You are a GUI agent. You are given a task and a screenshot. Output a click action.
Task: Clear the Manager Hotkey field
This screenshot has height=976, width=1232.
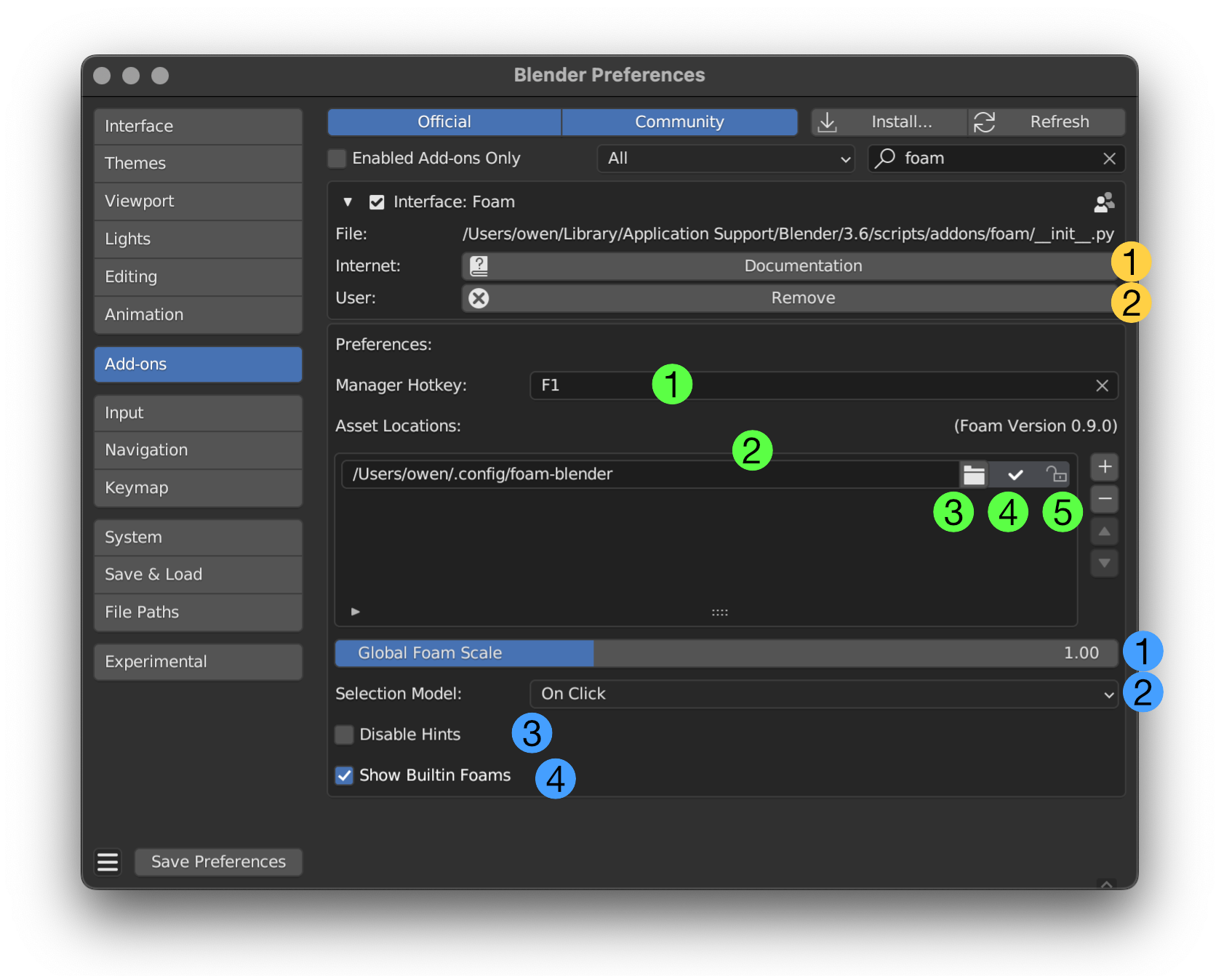tap(1102, 385)
